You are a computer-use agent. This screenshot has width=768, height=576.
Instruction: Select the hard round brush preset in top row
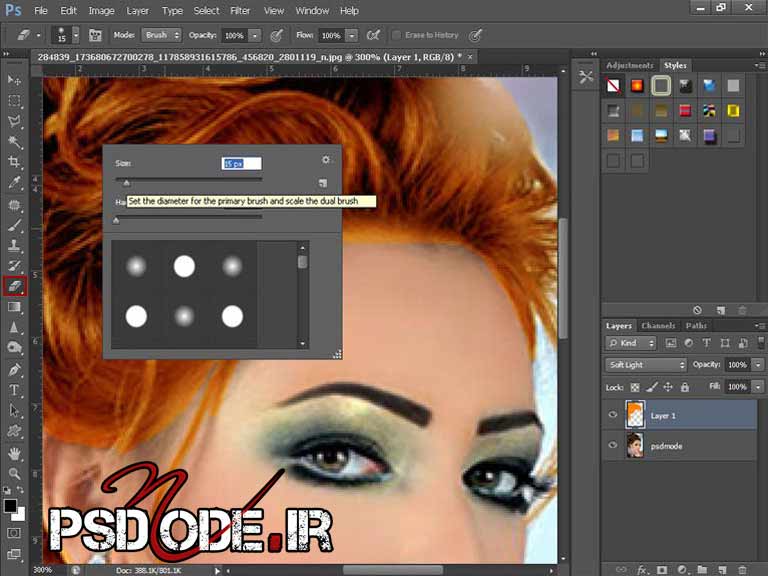coord(184,266)
